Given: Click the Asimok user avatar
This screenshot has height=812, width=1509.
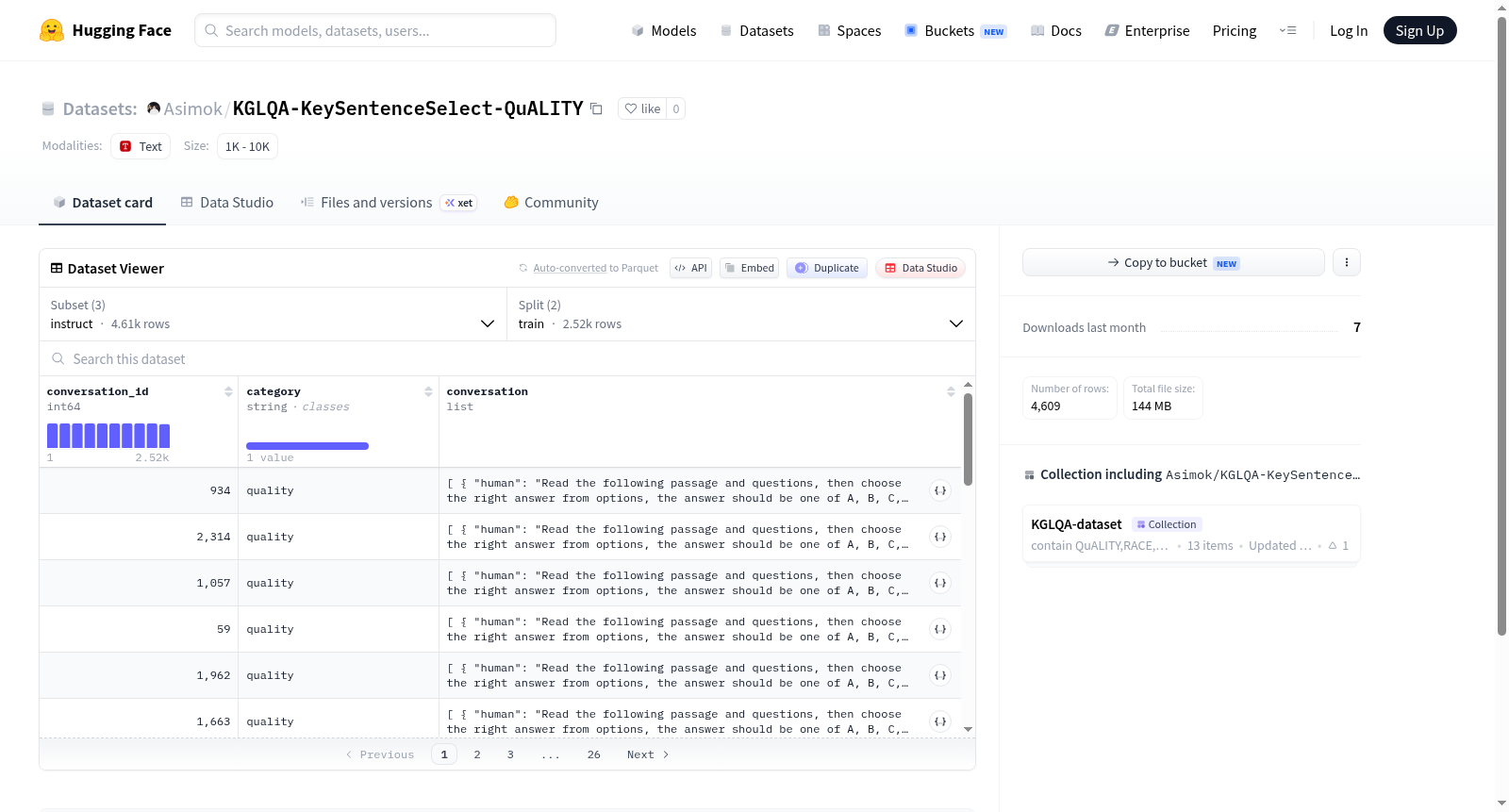Looking at the screenshot, I should coord(154,108).
